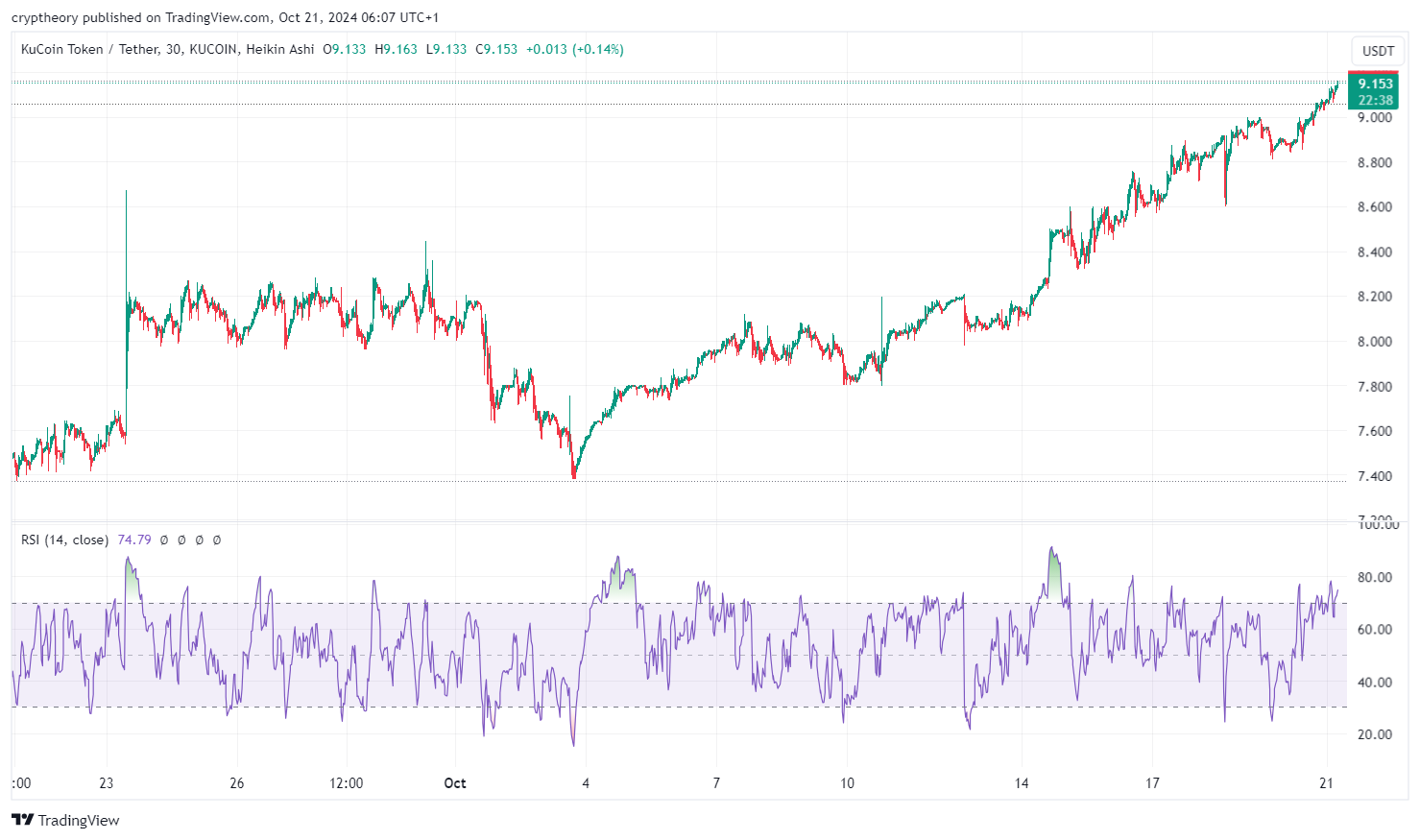Screen dimensions: 1420x840
Task: Click the 7.600 price axis label
Action: 1374,431
